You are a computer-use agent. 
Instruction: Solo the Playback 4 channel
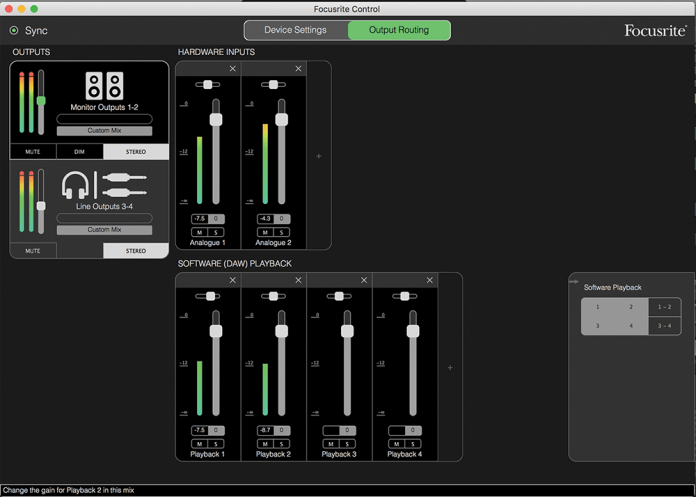(x=413, y=444)
